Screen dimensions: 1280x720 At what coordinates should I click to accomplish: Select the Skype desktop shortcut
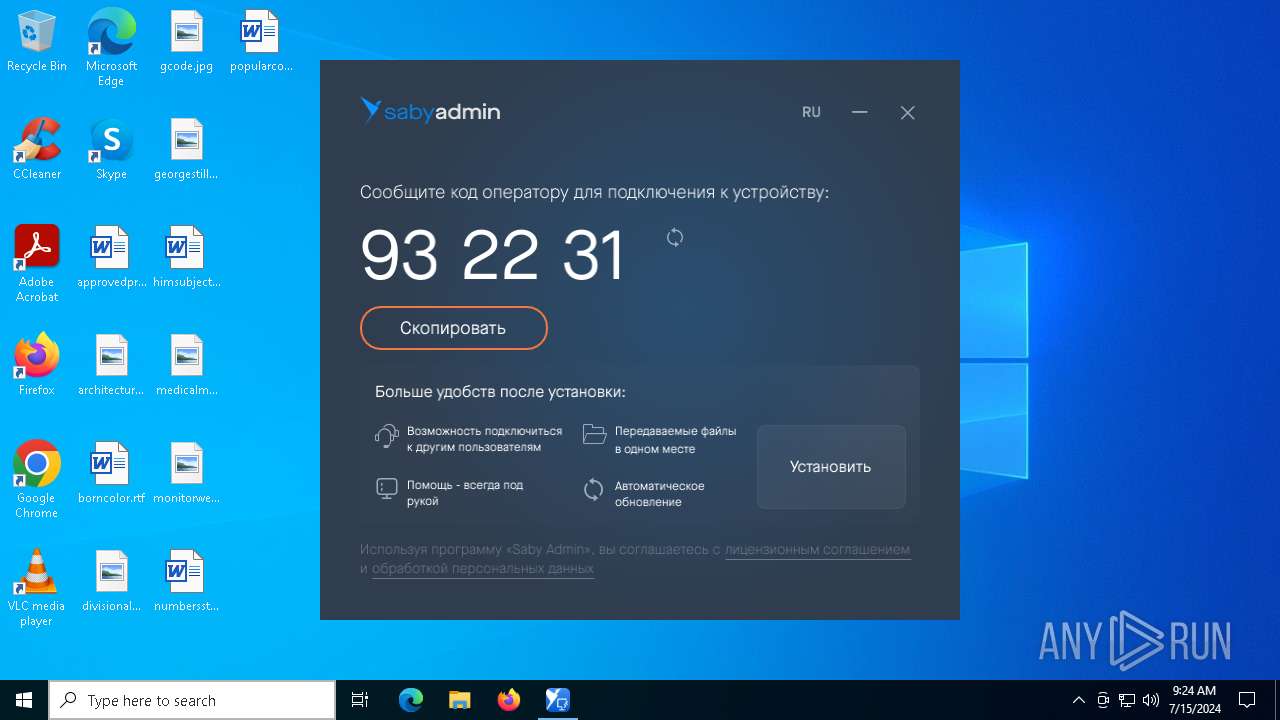pyautogui.click(x=111, y=149)
